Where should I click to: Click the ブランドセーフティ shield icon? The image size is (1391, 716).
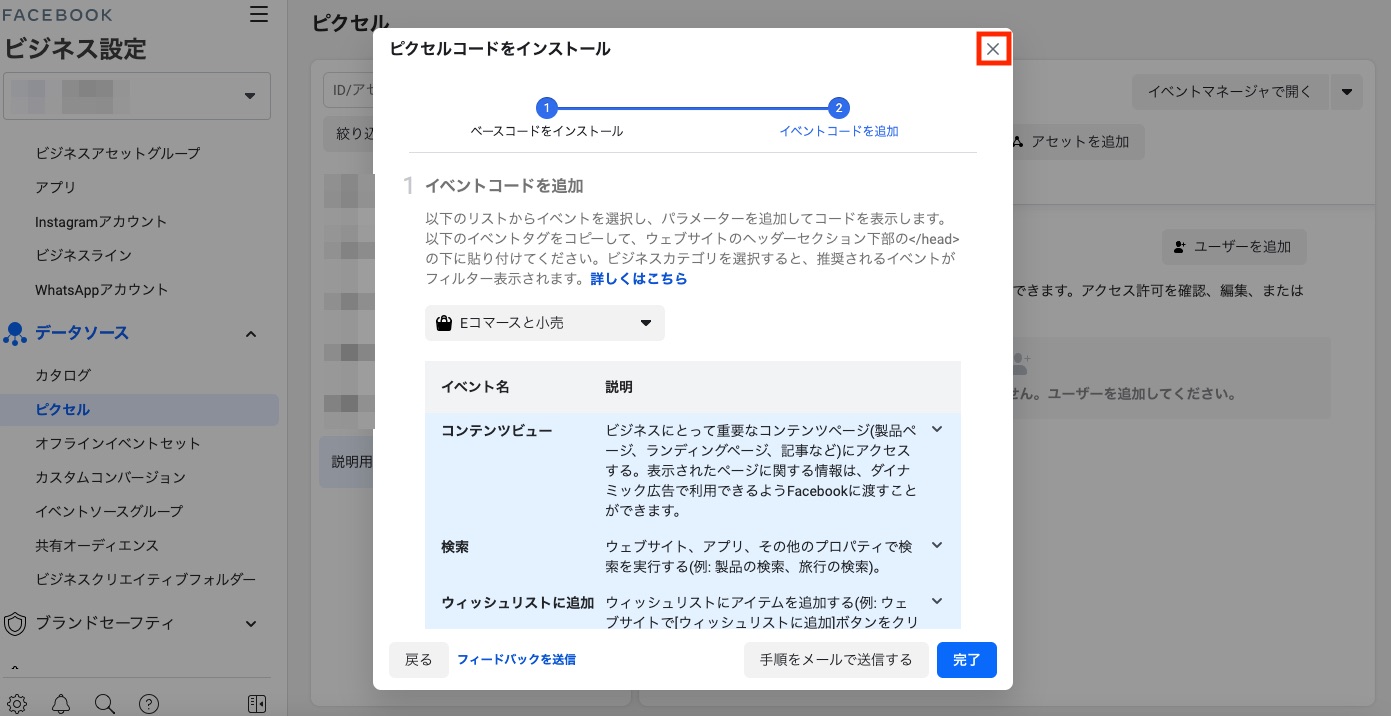[15, 624]
